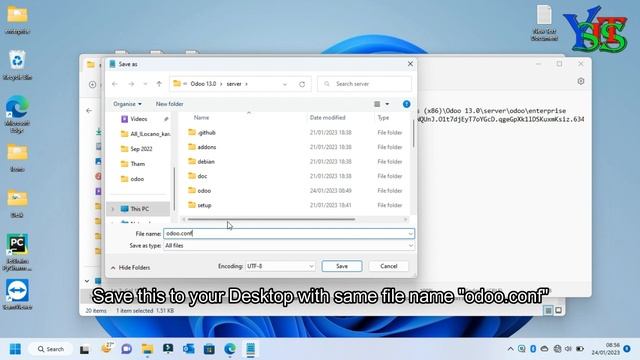
Task: Click the TeamViewer desktop icon
Action: pyautogui.click(x=17, y=294)
